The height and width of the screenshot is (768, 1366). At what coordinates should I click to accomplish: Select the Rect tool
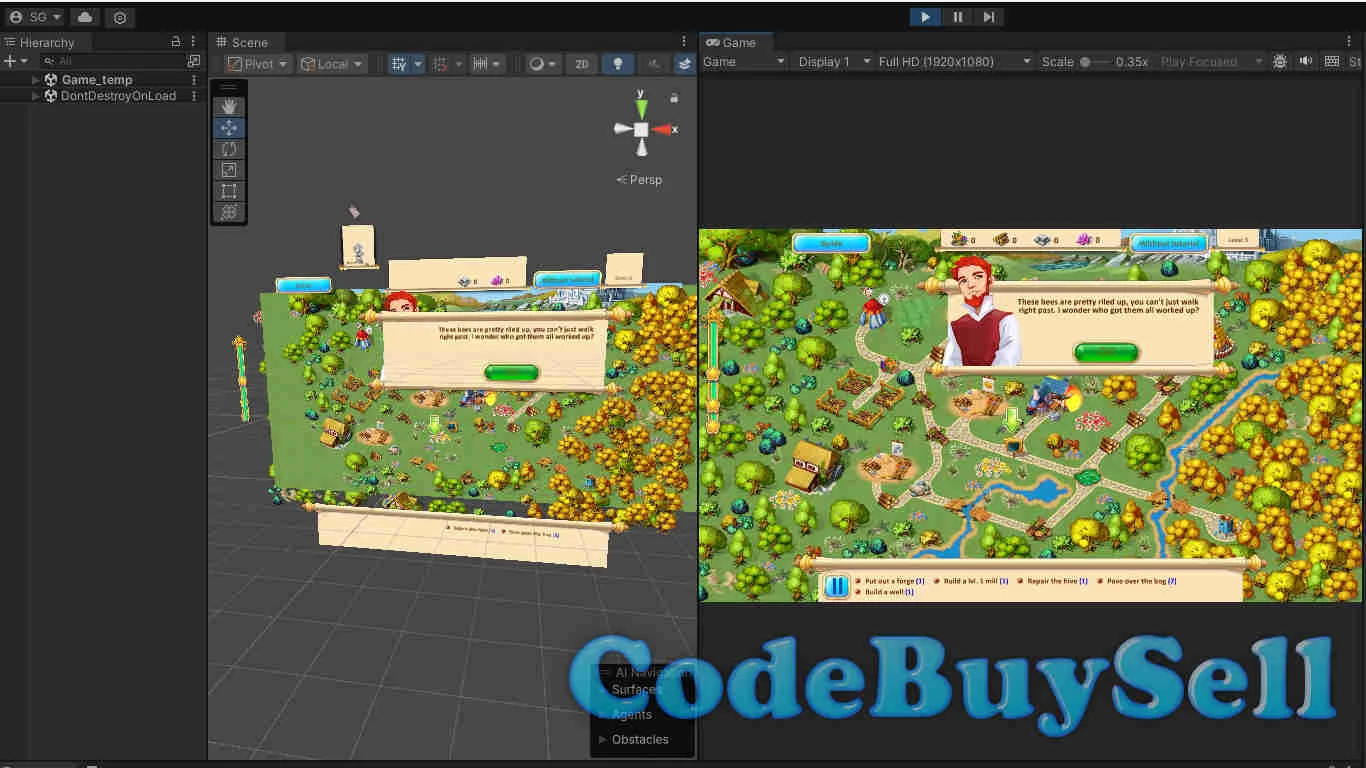(229, 191)
